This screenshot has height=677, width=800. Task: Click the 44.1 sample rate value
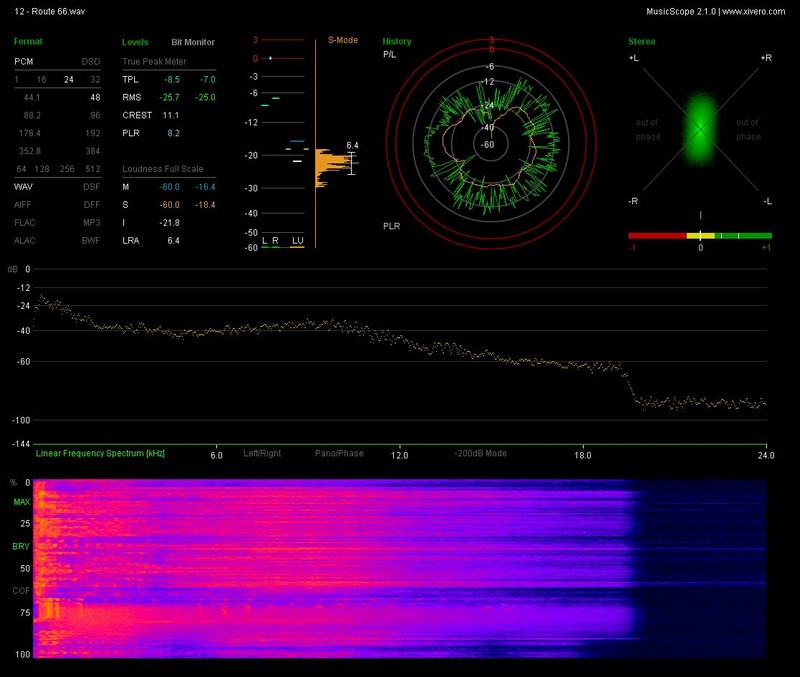32,97
